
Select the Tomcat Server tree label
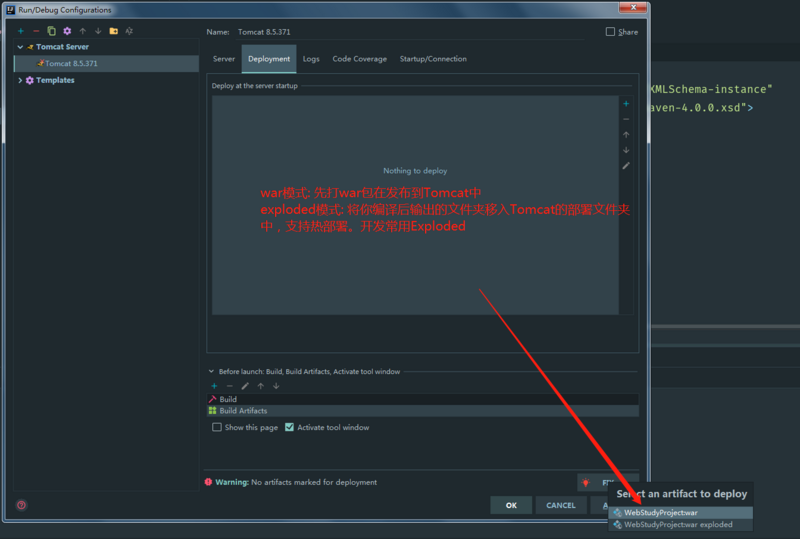coord(62,47)
